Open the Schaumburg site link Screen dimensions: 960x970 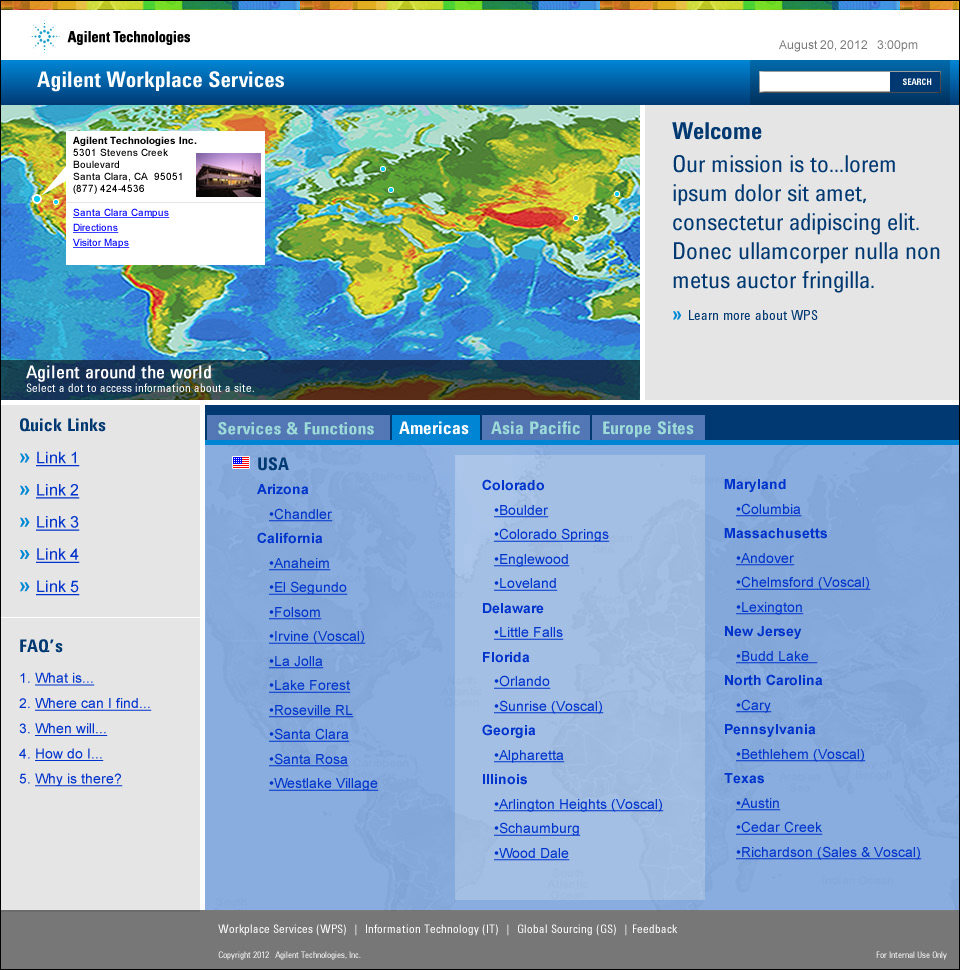tap(537, 828)
